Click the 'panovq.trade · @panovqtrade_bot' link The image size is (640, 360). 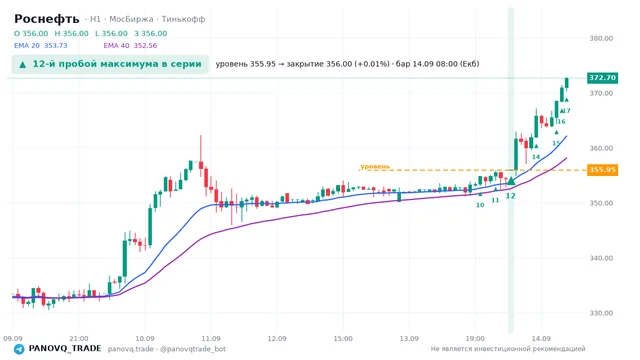pyautogui.click(x=167, y=349)
